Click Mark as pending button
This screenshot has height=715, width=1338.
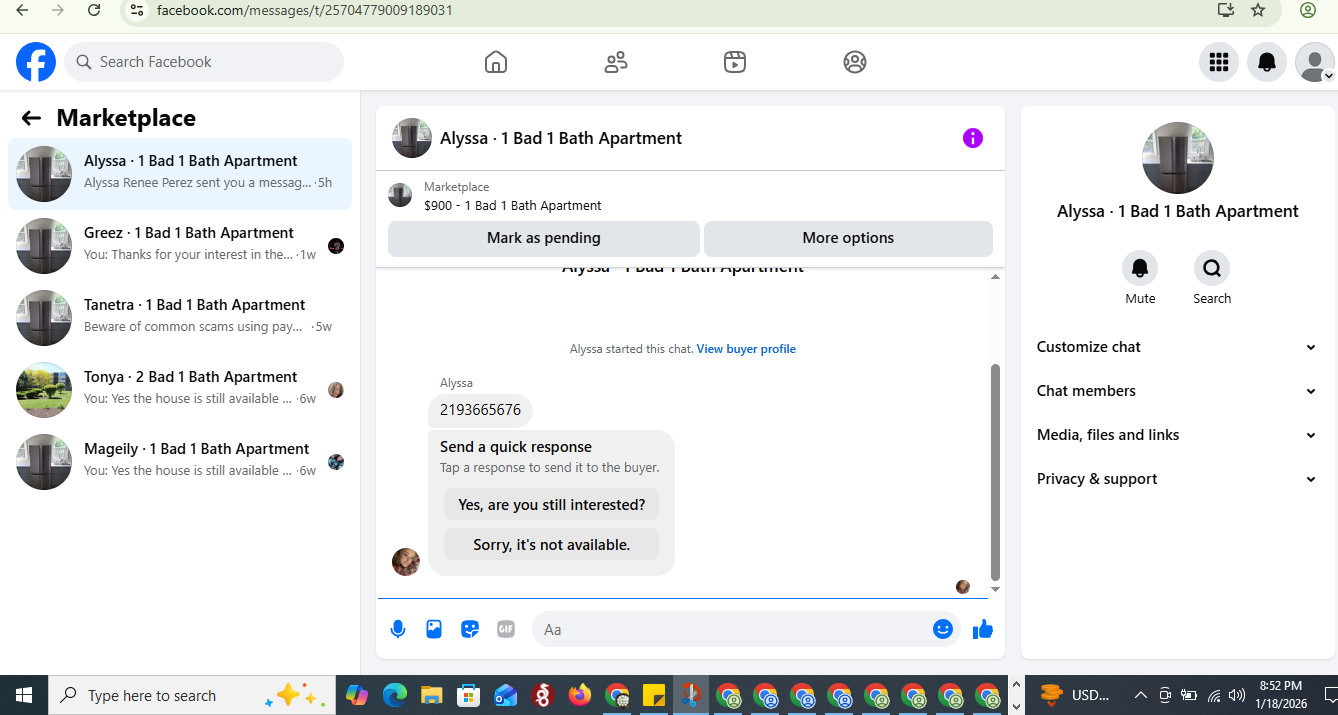(544, 238)
